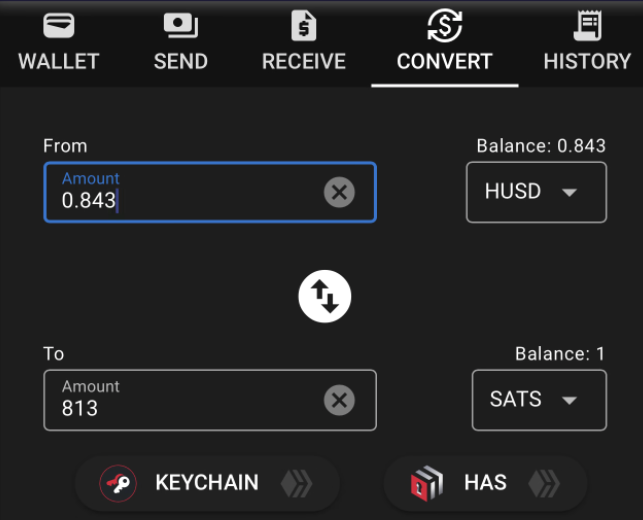The width and height of the screenshot is (643, 520).
Task: Switch to the HISTORY tab
Action: [587, 43]
